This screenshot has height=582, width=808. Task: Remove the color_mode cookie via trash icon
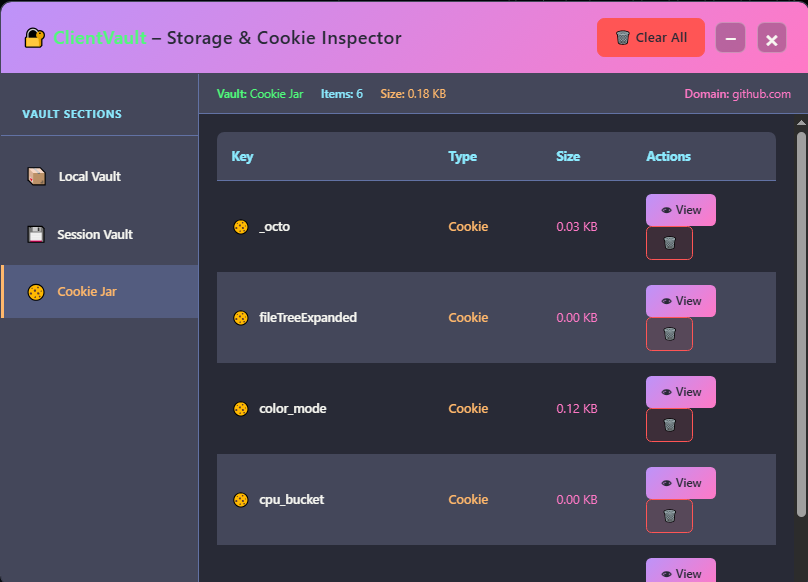coord(669,425)
